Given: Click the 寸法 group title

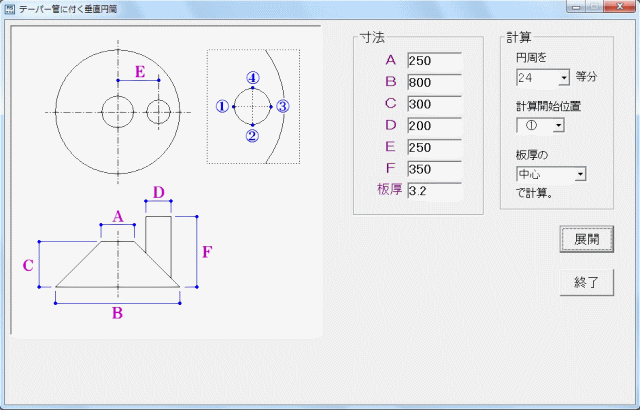Looking at the screenshot, I should 372,38.
